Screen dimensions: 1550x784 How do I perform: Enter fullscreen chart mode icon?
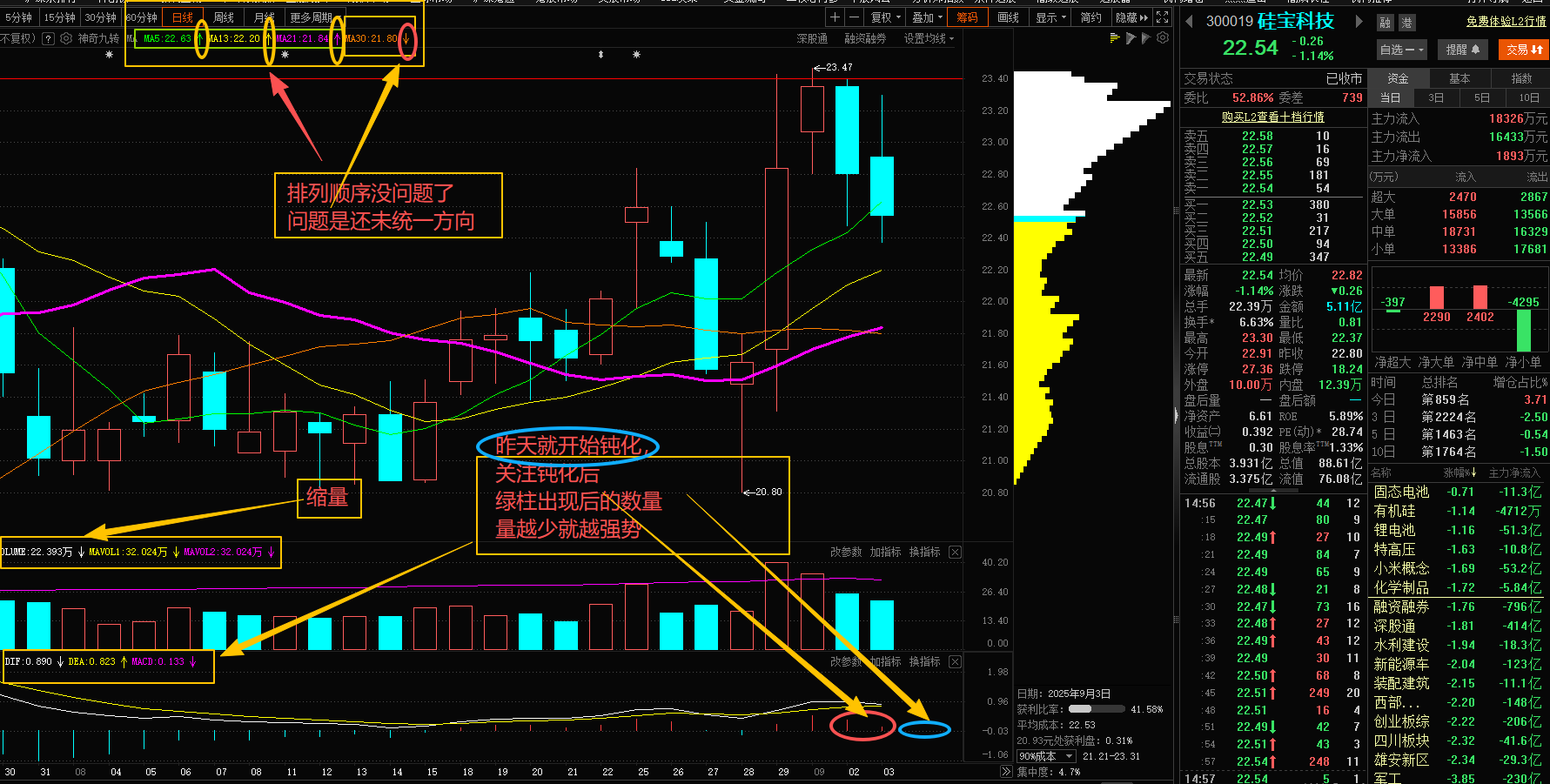pos(1163,17)
